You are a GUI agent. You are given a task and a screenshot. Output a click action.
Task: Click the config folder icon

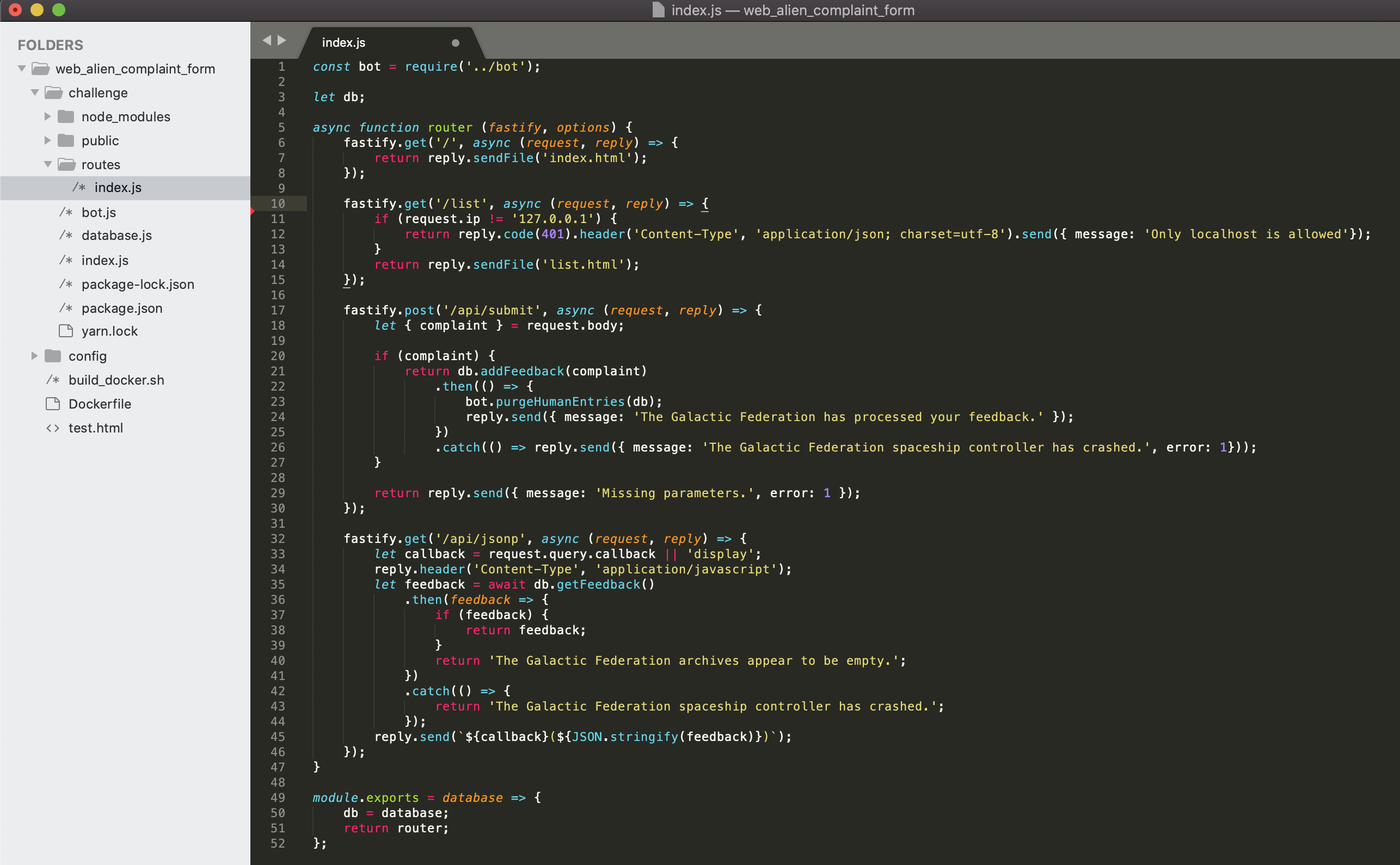[x=53, y=356]
